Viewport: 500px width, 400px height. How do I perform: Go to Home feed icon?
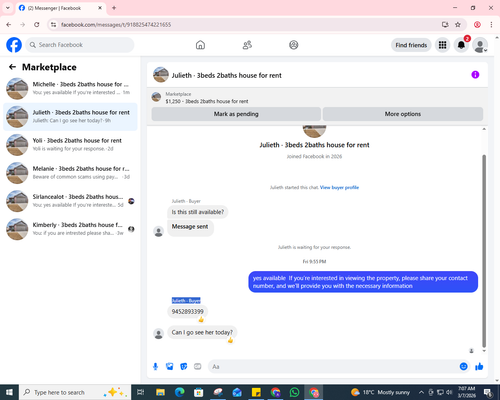(x=200, y=45)
